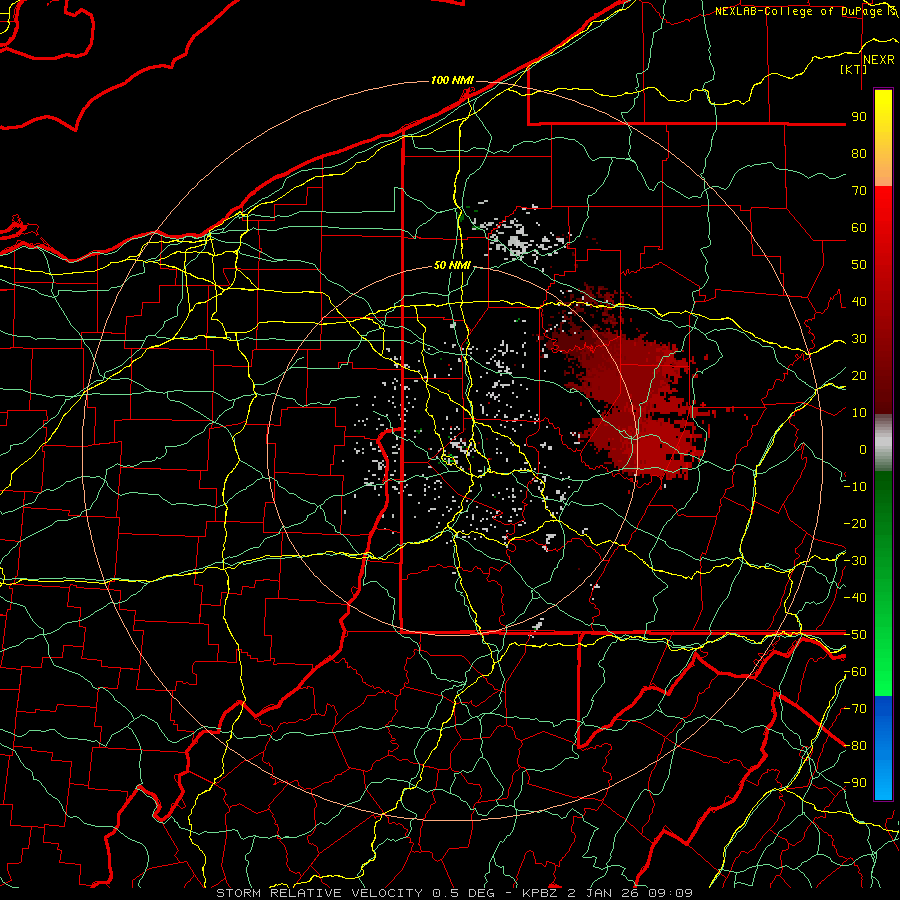The height and width of the screenshot is (900, 900).
Task: Select the -10 scale value
Action: coord(855,487)
